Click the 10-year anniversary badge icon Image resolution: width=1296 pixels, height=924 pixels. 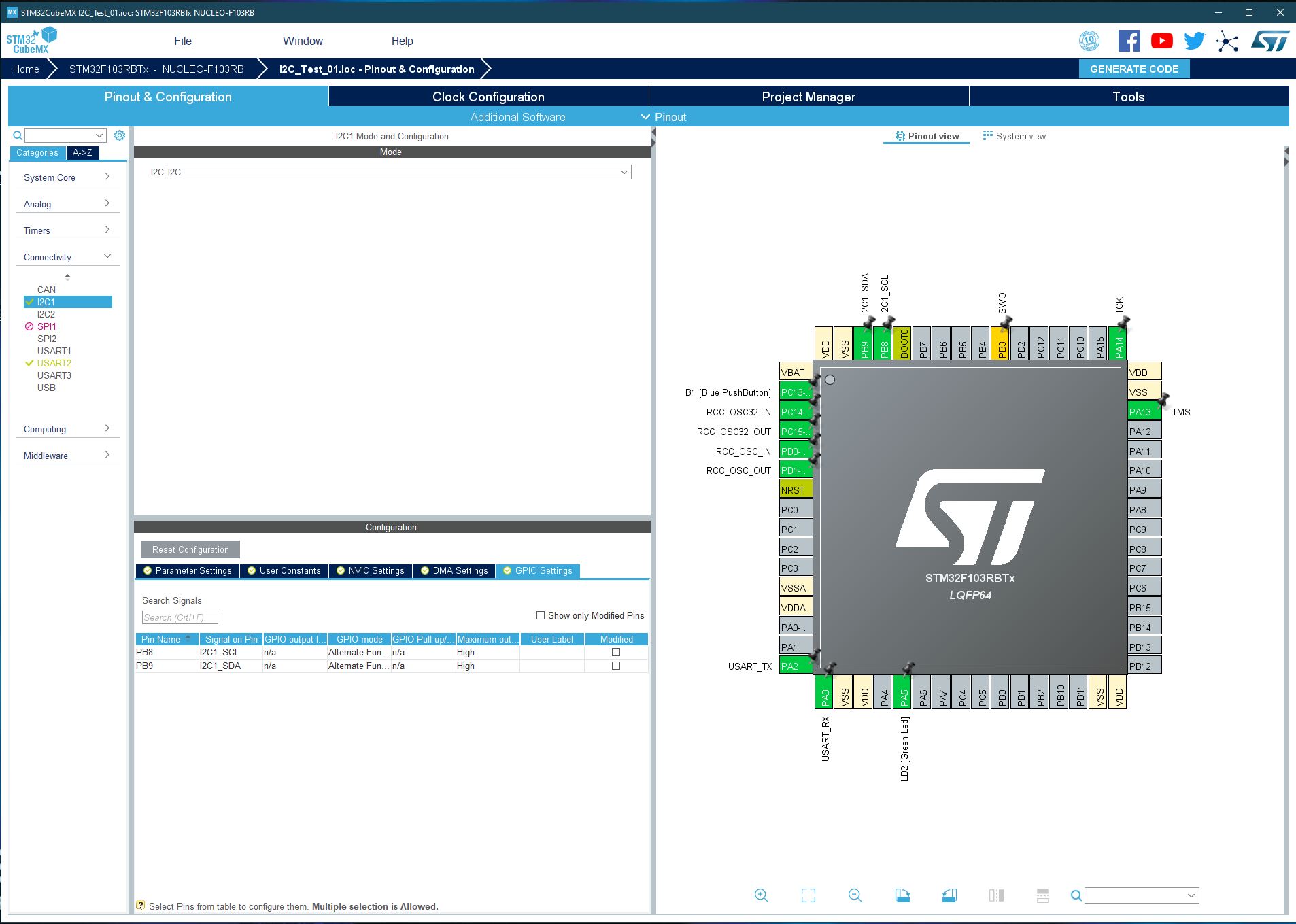coord(1089,41)
